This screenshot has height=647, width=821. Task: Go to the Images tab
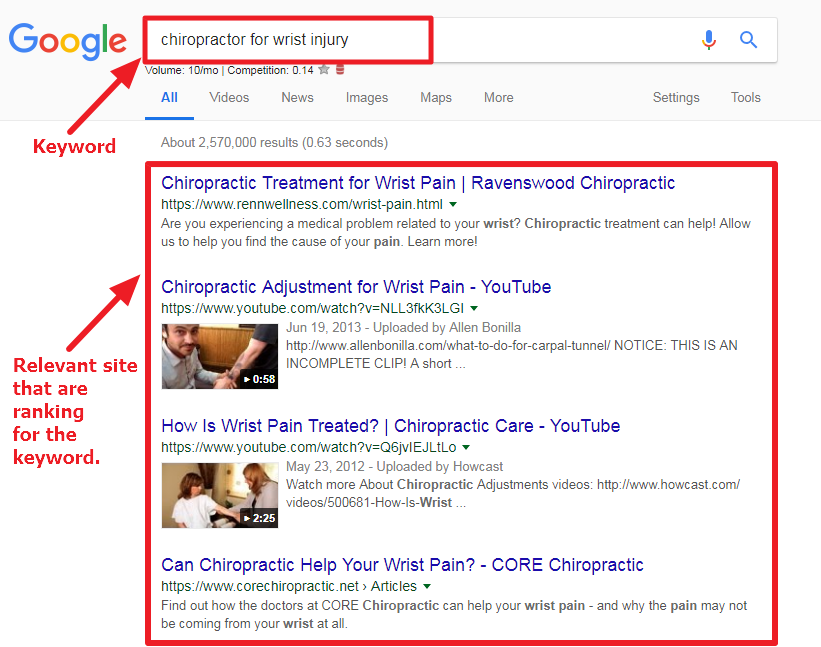click(x=367, y=98)
